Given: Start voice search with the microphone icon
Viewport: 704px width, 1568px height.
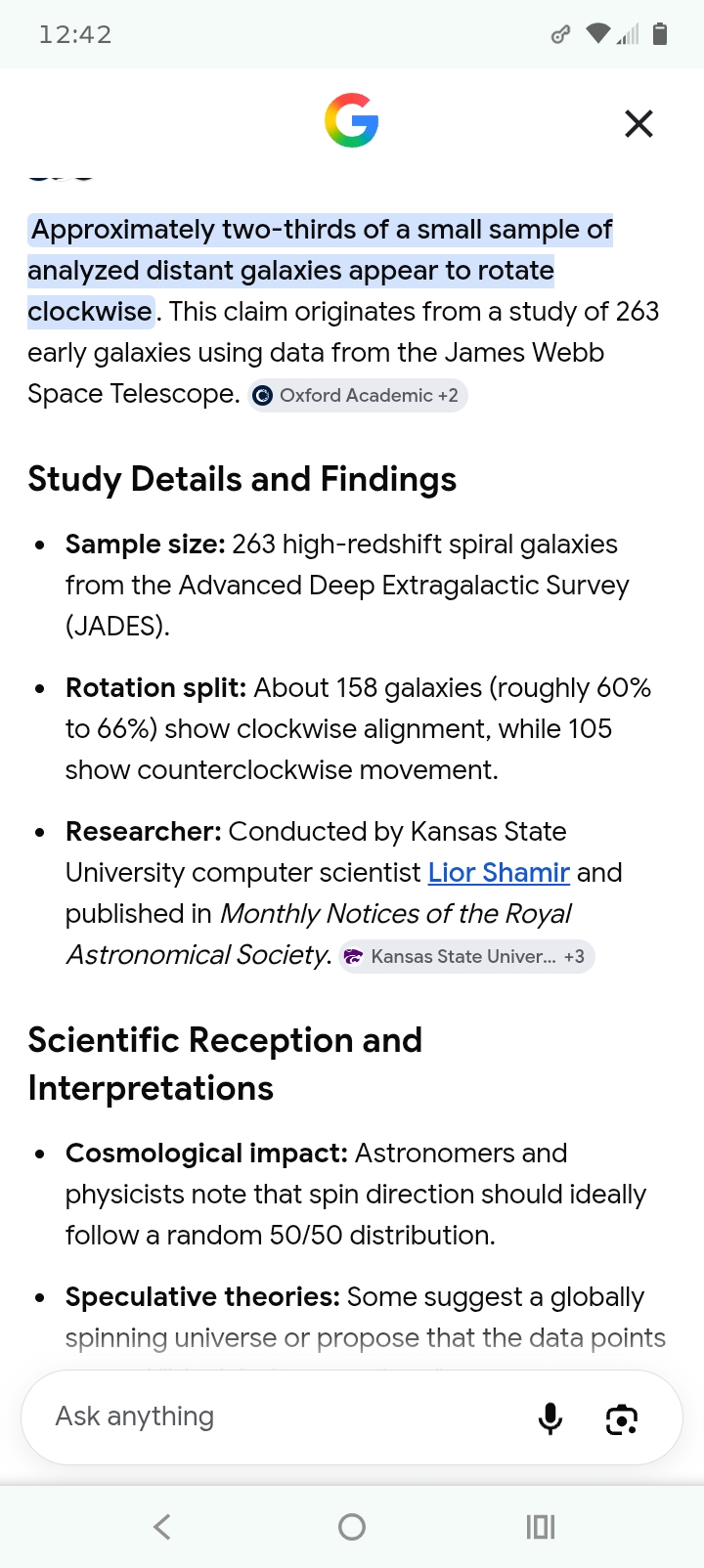Looking at the screenshot, I should [x=550, y=1417].
